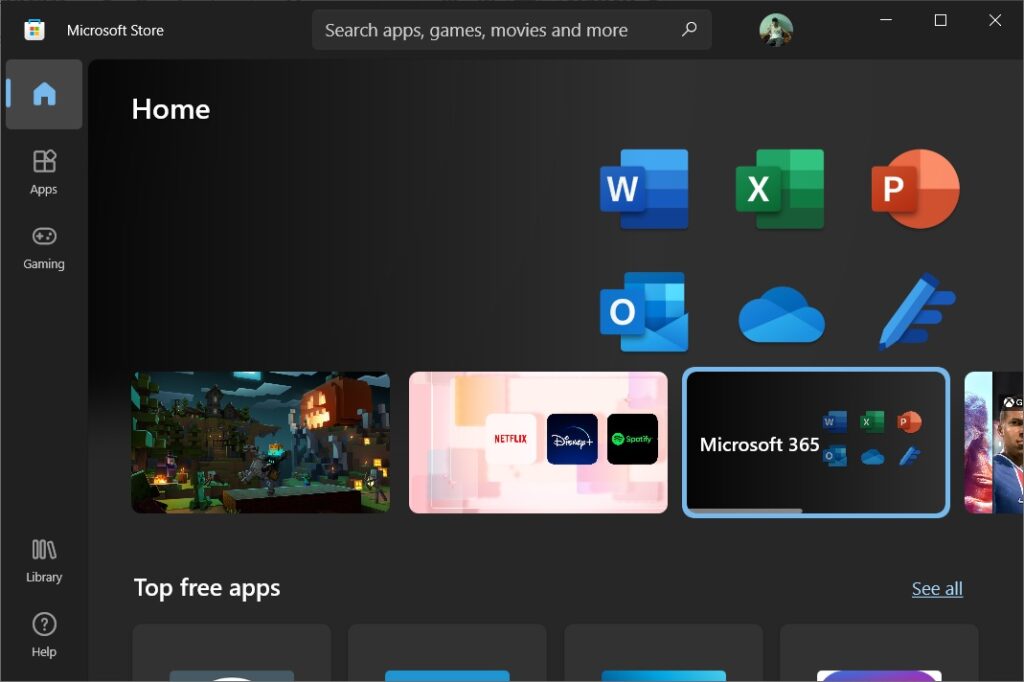Image resolution: width=1024 pixels, height=682 pixels.
Task: Click the search magnifier icon
Action: 688,30
